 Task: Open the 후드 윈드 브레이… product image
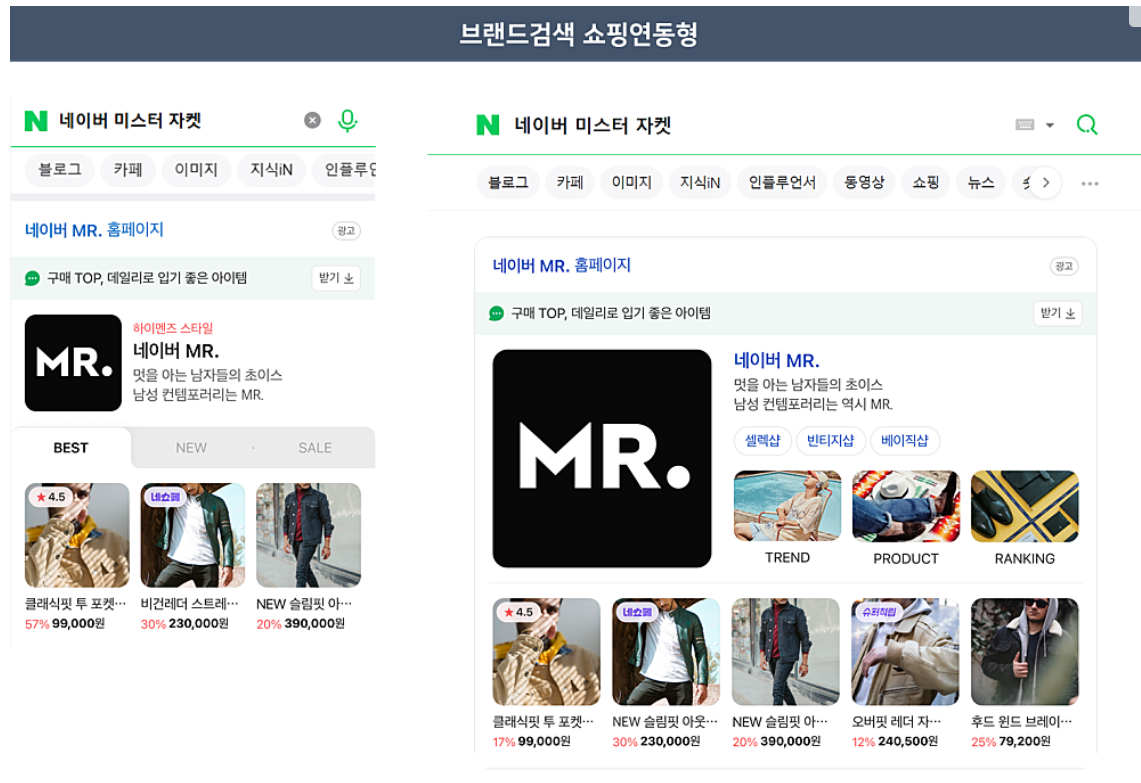coord(1025,651)
